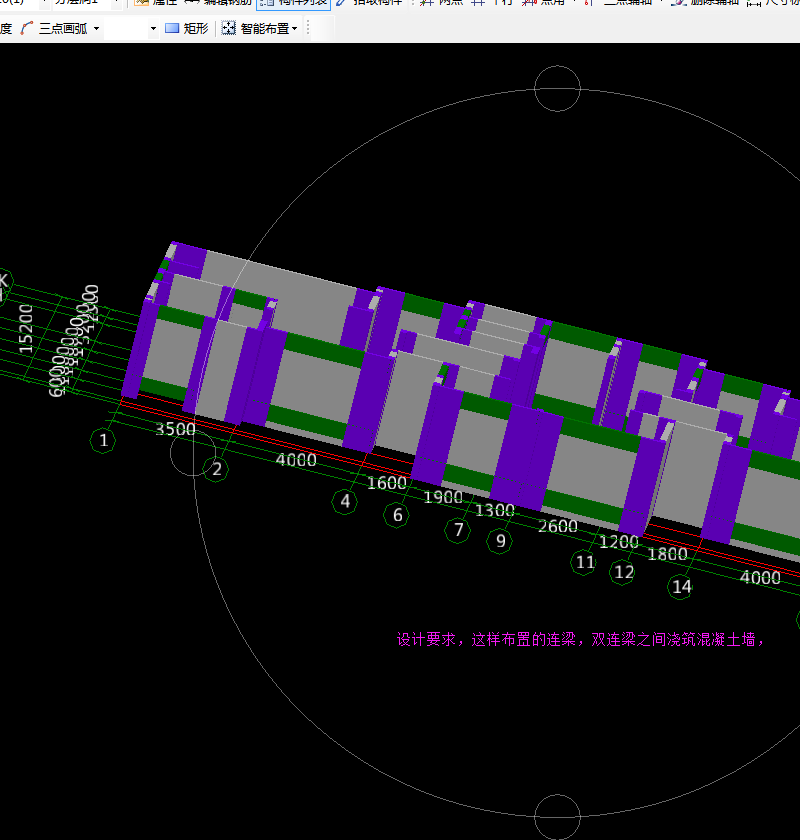The height and width of the screenshot is (840, 800).
Task: Open the dropdown arrow beside 三点画弧
Action: tap(96, 28)
